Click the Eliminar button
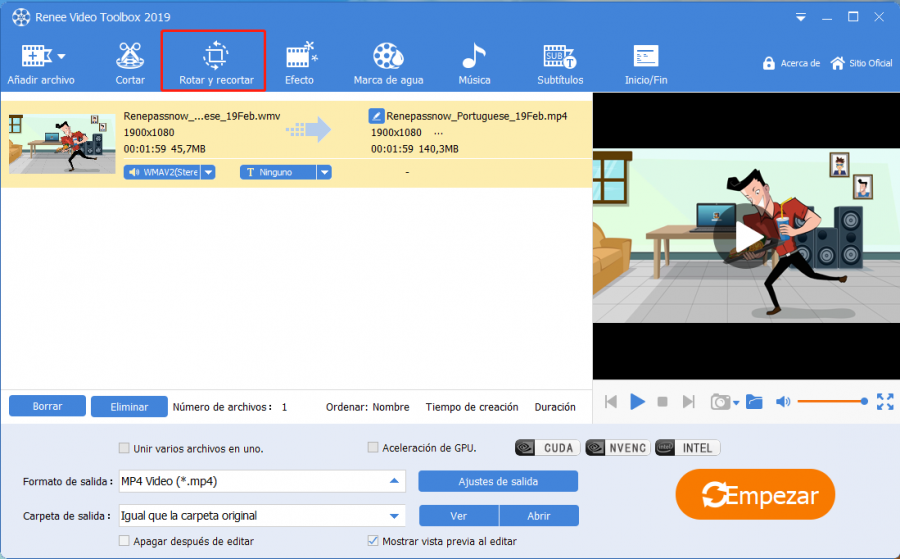Screen dimensions: 900x559 (129, 407)
